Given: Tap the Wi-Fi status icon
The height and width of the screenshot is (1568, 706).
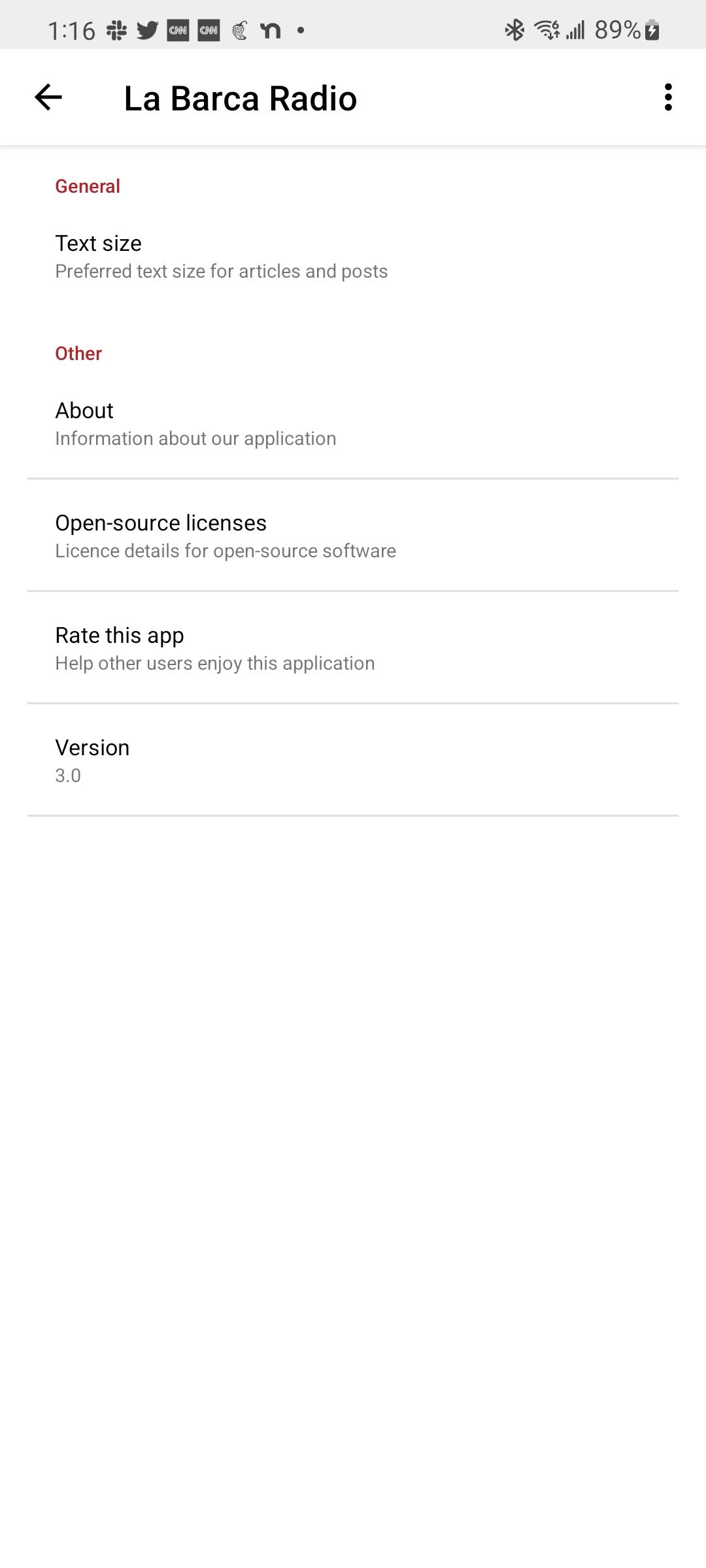Looking at the screenshot, I should click(546, 30).
